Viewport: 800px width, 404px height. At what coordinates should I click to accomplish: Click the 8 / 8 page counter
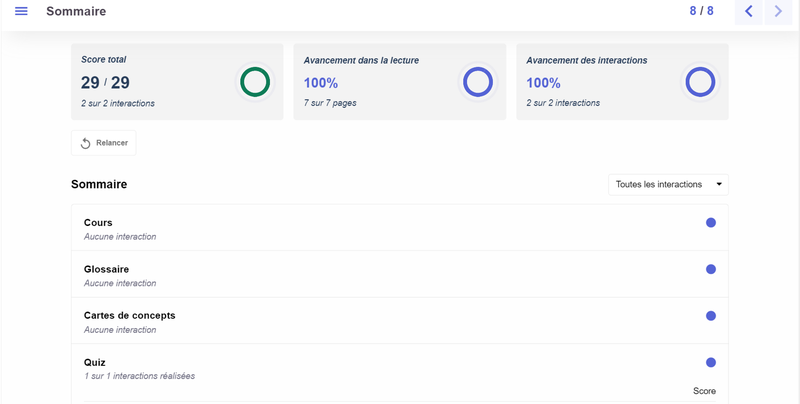(x=701, y=11)
